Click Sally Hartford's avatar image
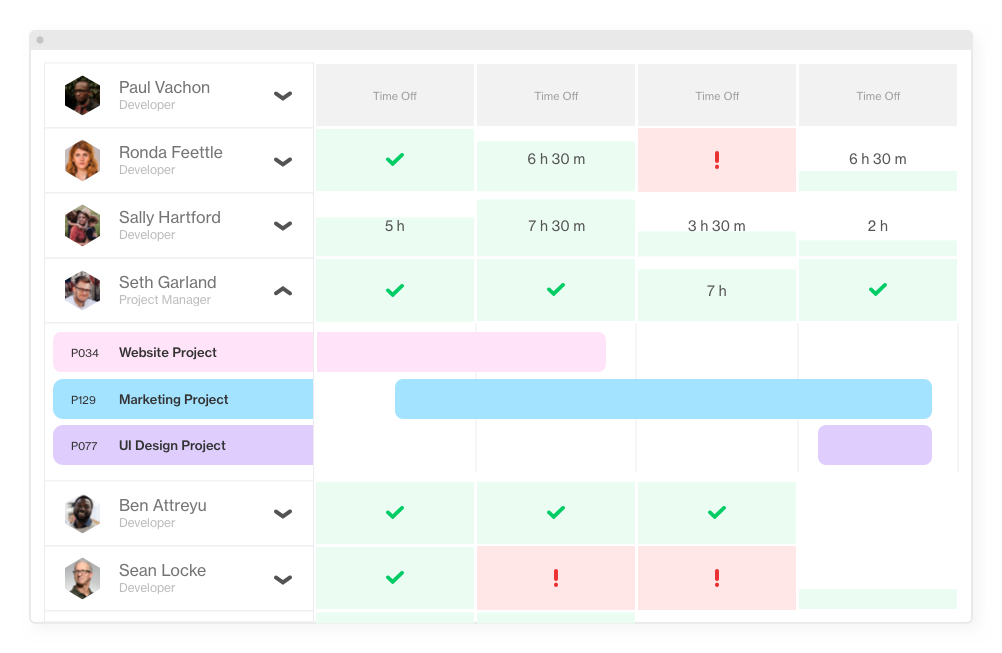This screenshot has height=653, width=1002. (x=82, y=225)
